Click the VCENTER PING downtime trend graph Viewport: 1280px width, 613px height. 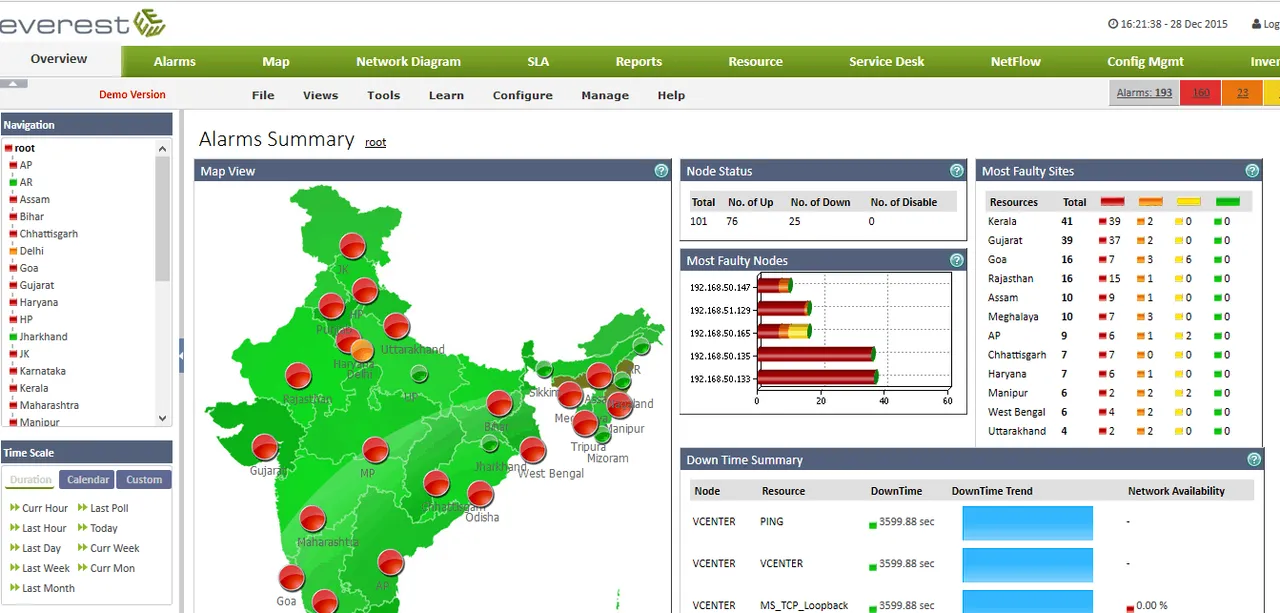point(1028,523)
